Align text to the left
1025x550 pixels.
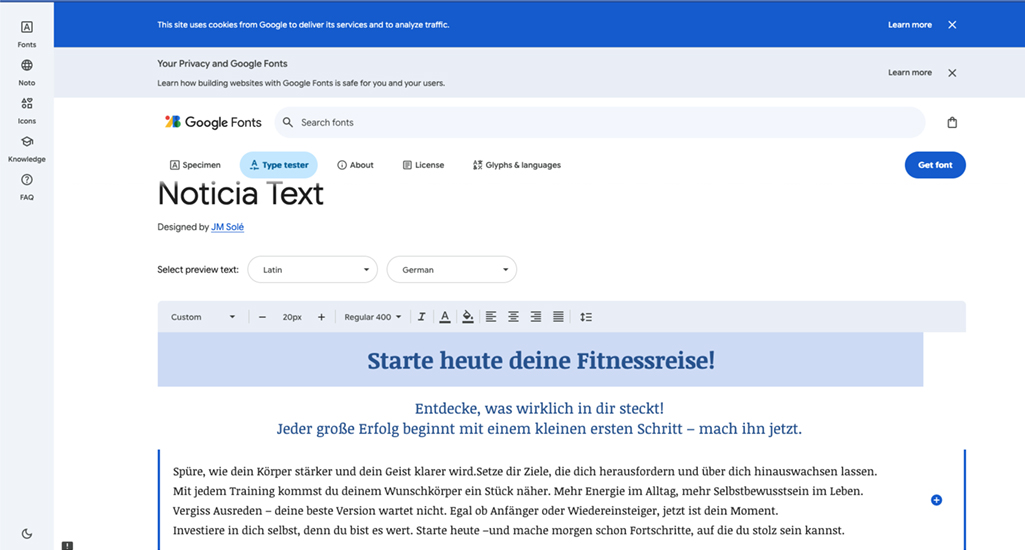(491, 317)
